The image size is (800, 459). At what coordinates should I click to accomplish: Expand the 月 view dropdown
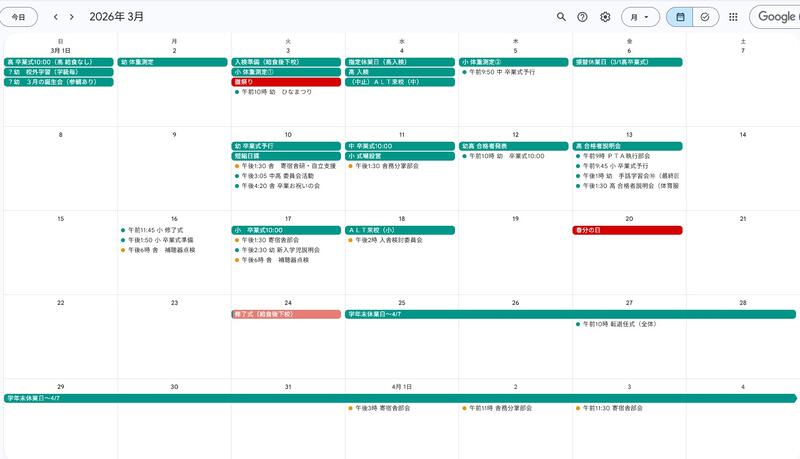pos(640,17)
